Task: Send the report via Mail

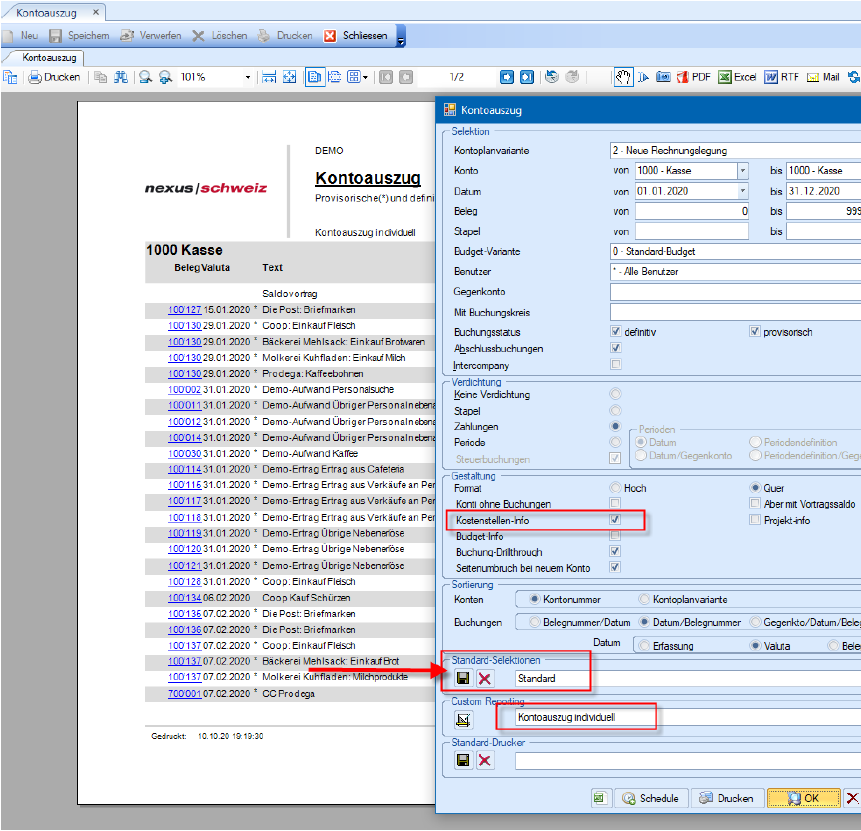Action: pos(823,77)
